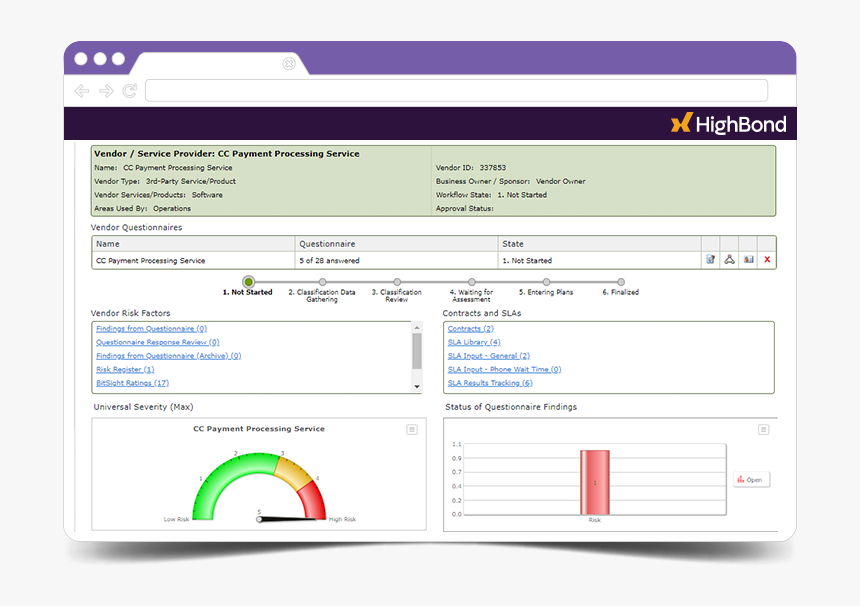
Task: Select the '2. Classification Data Gathering' step marker
Action: [322, 282]
